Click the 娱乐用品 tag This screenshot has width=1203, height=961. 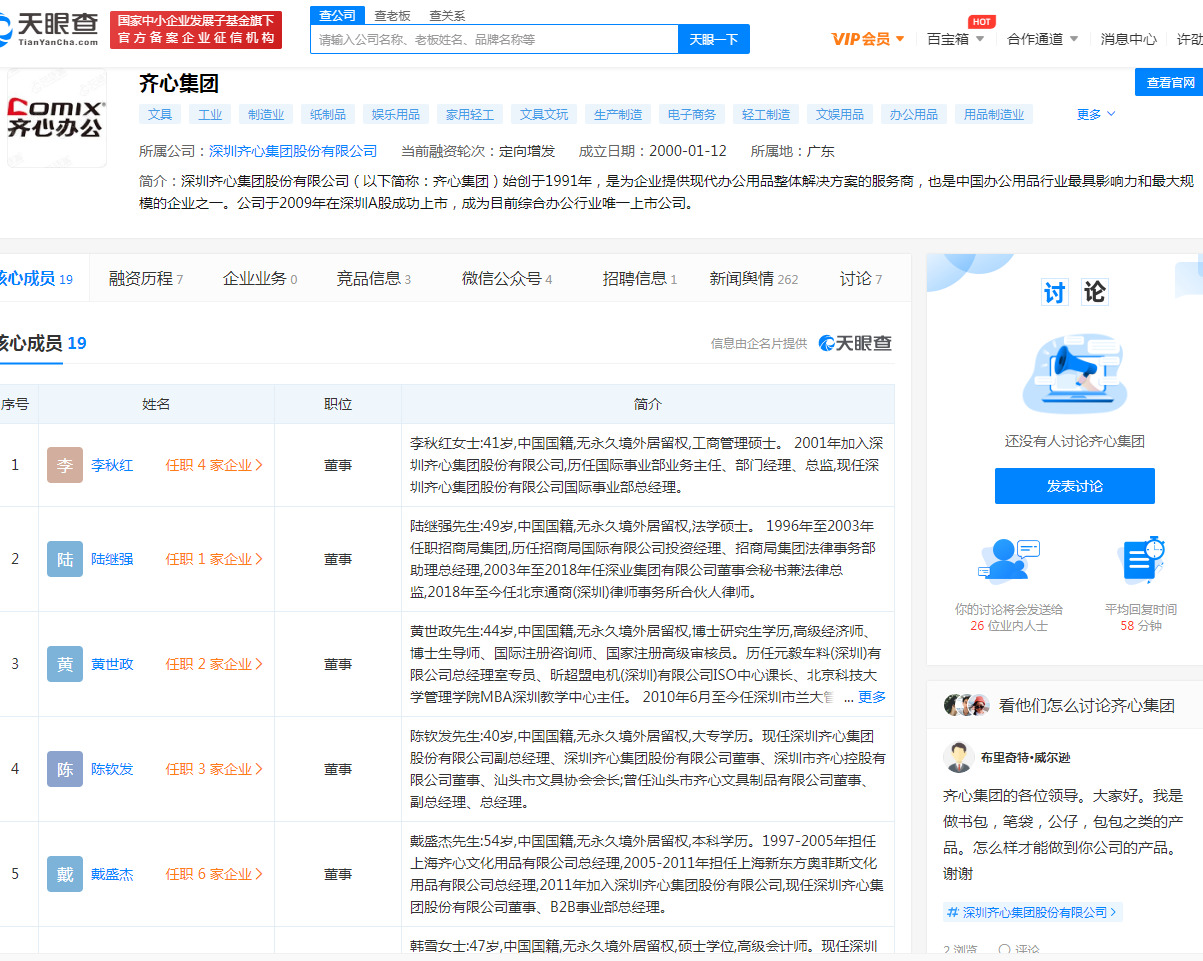pos(396,114)
